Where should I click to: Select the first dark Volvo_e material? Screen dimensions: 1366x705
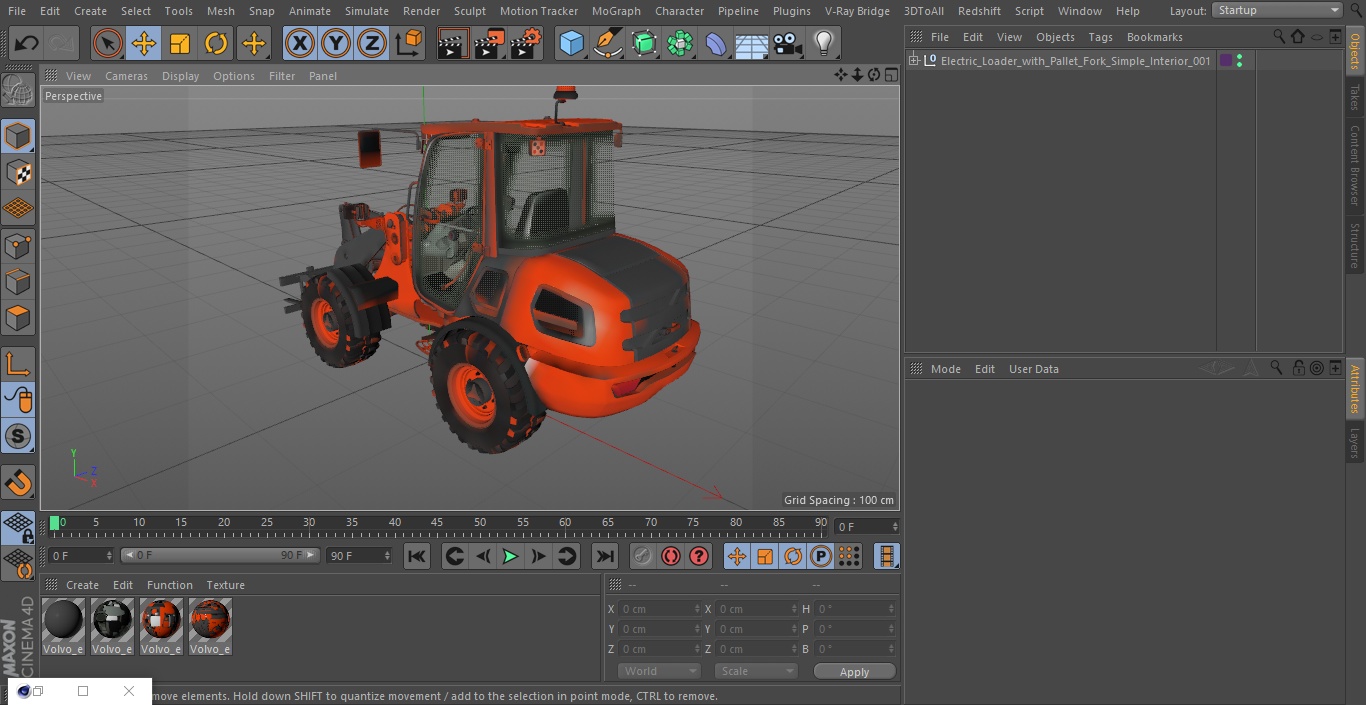click(x=63, y=627)
